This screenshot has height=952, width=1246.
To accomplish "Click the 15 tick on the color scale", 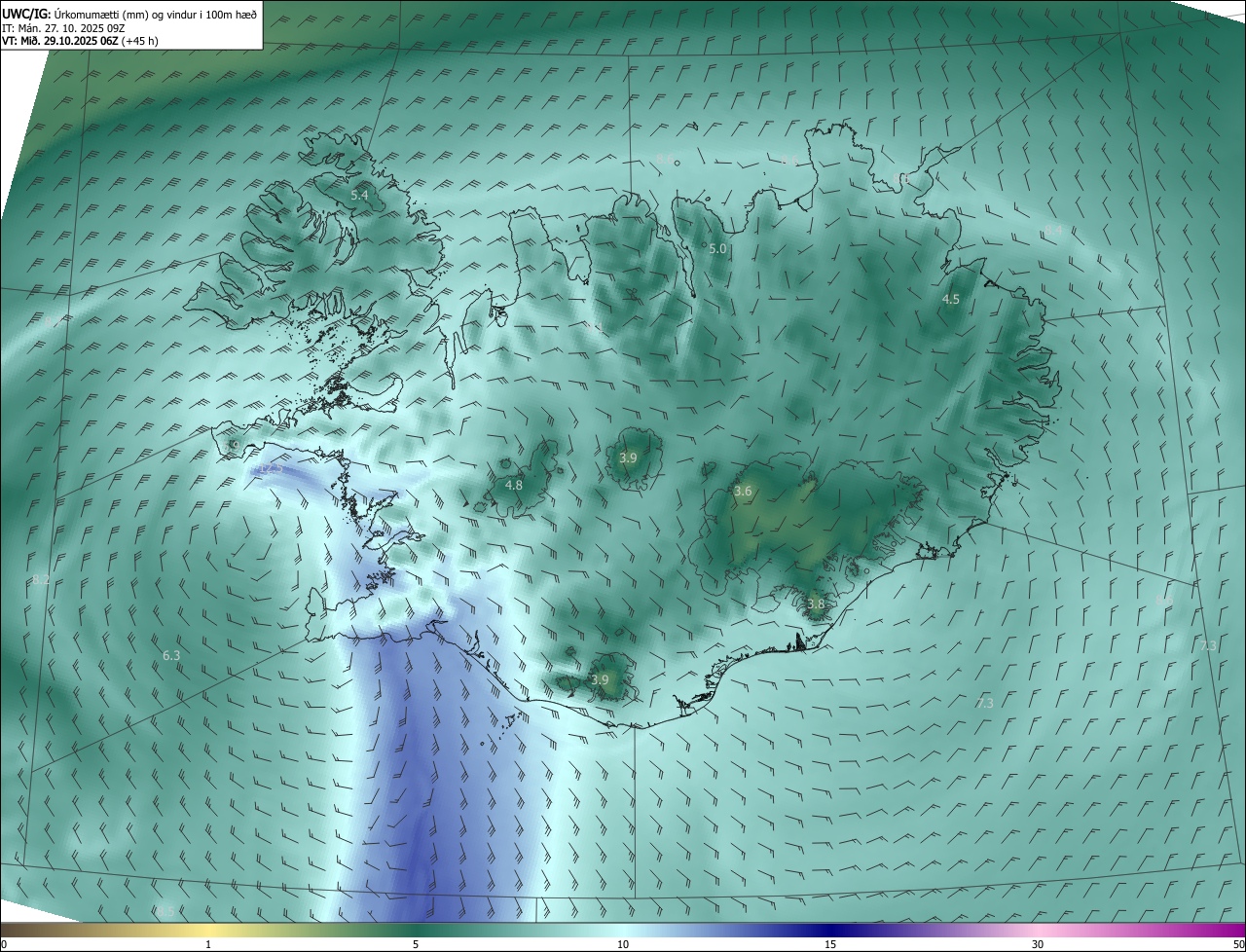I will tap(830, 944).
